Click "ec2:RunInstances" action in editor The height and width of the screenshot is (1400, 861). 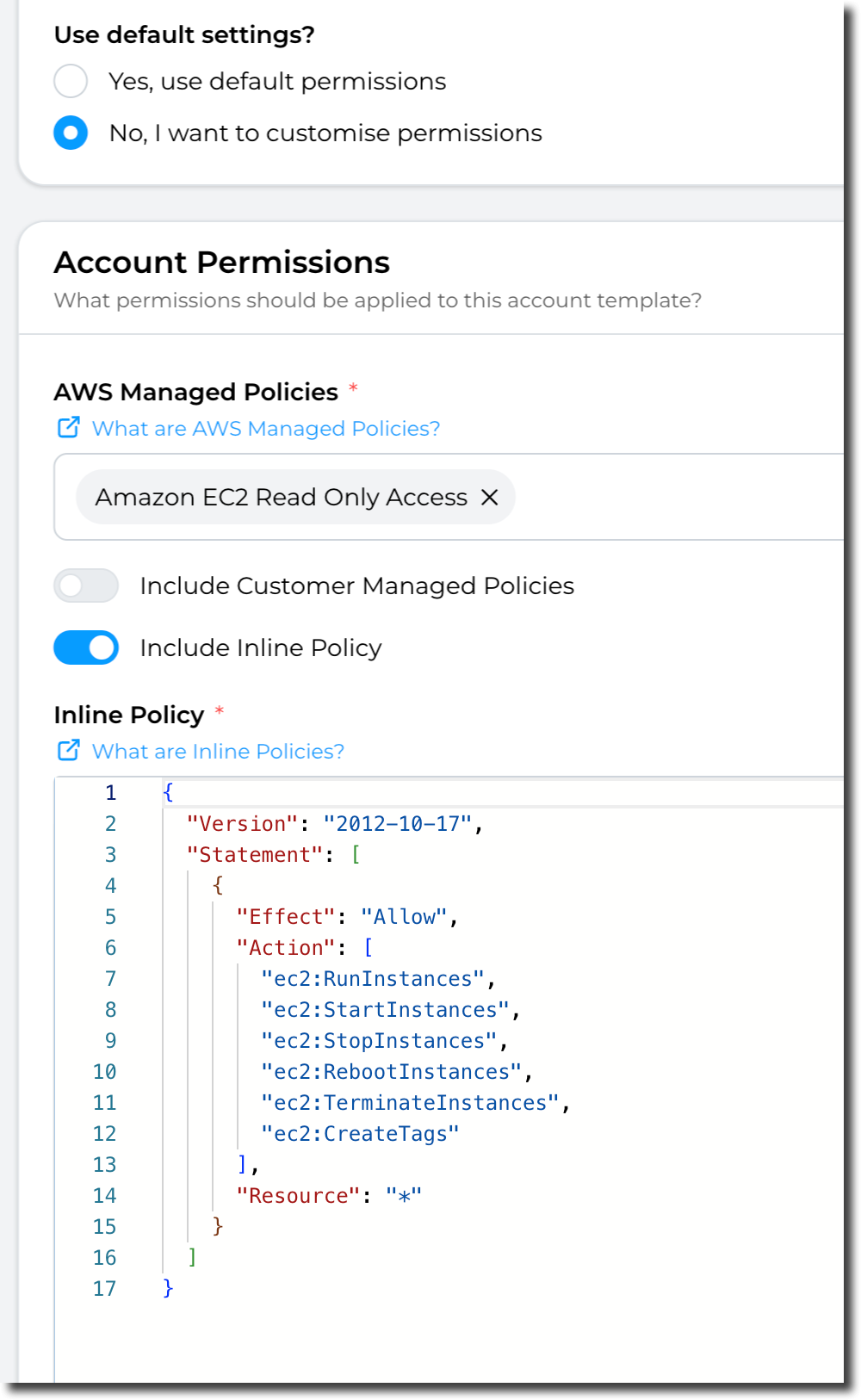pyautogui.click(x=373, y=979)
